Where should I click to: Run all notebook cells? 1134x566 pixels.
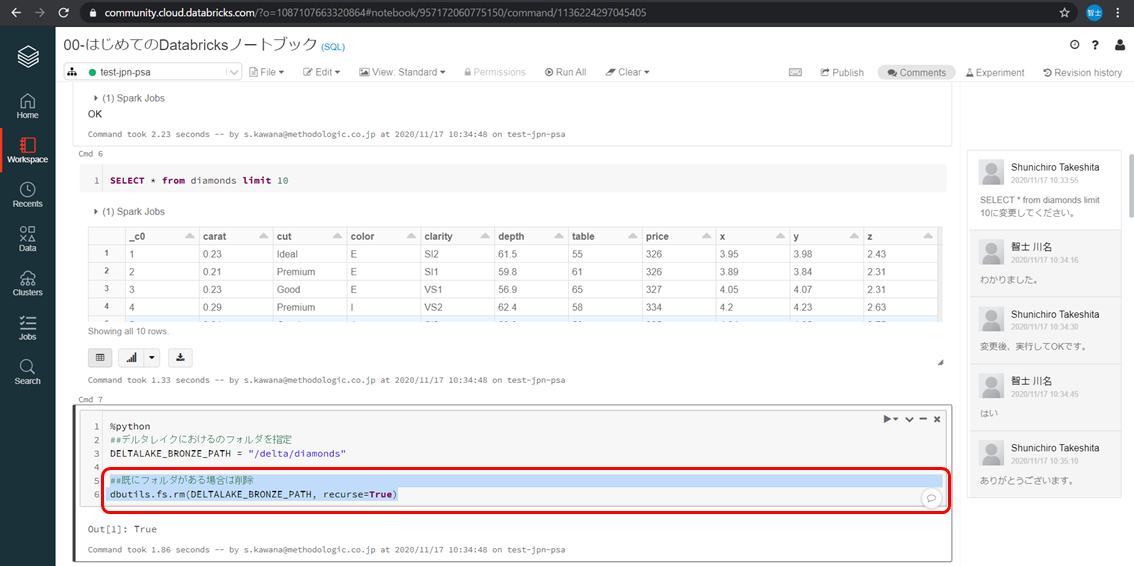pyautogui.click(x=566, y=72)
